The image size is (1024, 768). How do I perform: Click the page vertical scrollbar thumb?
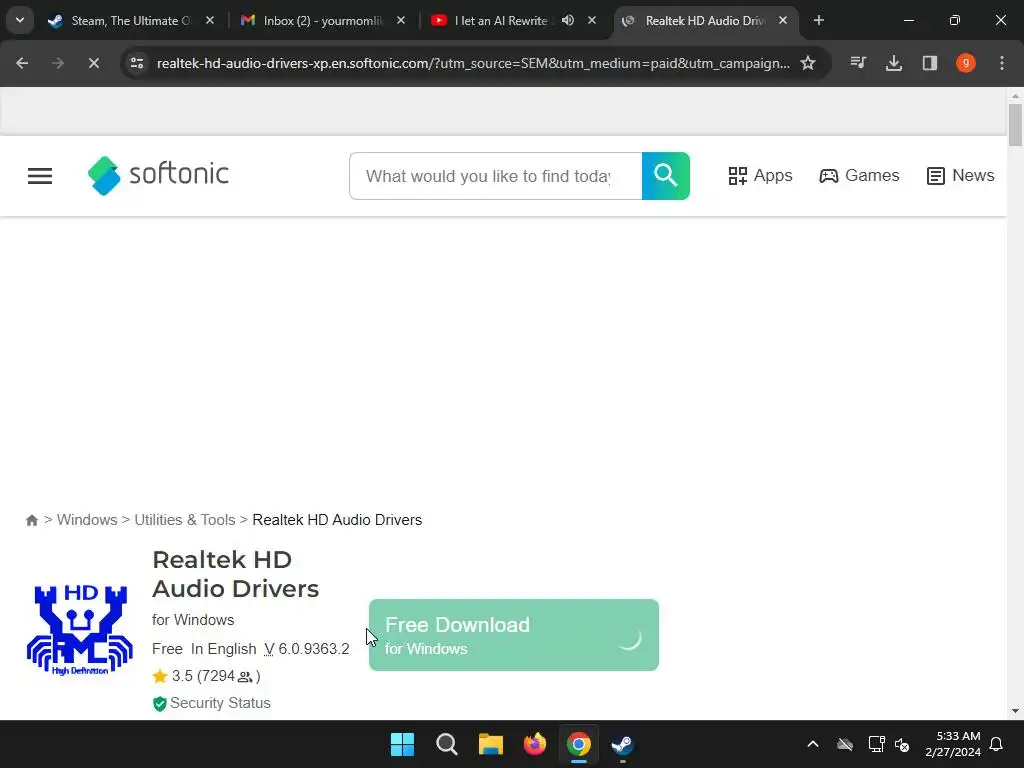coord(1015,124)
